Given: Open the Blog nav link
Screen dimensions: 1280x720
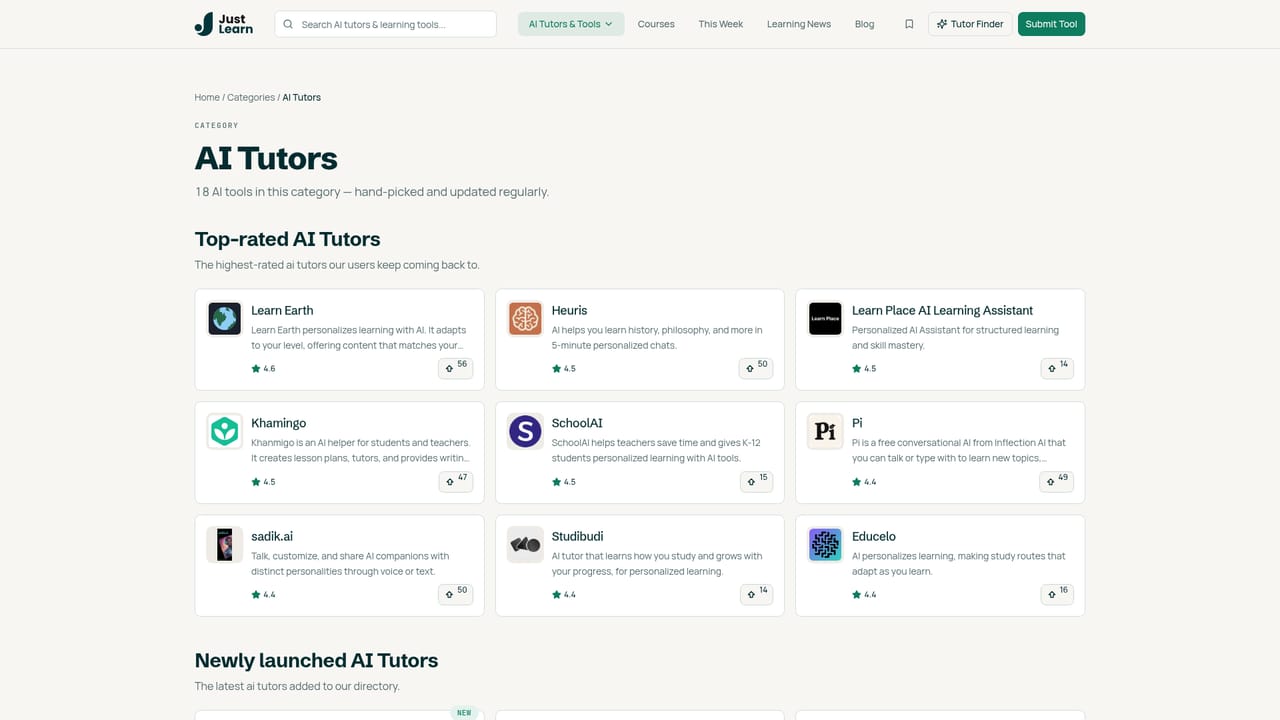Looking at the screenshot, I should [865, 24].
